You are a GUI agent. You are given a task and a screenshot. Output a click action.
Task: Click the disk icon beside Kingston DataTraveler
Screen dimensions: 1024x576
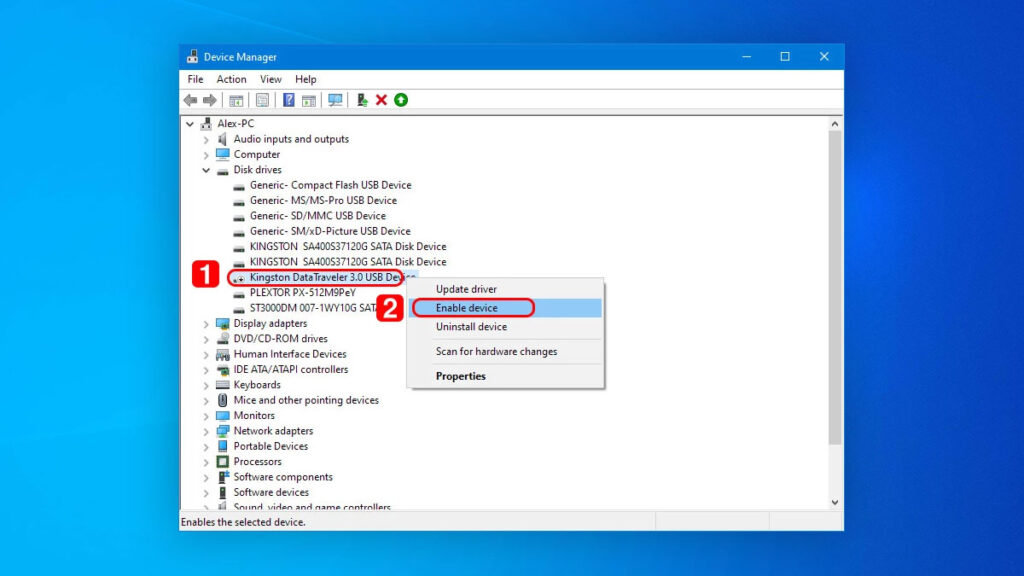[238, 277]
